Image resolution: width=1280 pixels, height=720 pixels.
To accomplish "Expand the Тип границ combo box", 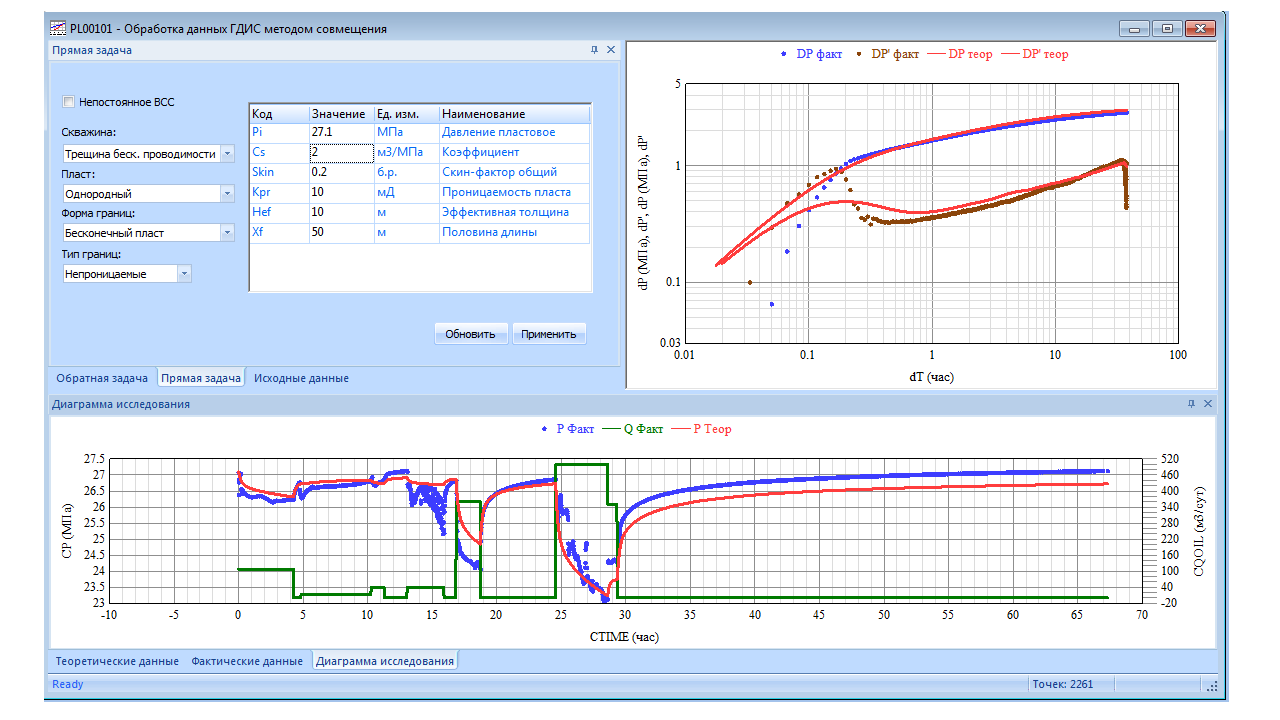I will tap(184, 273).
